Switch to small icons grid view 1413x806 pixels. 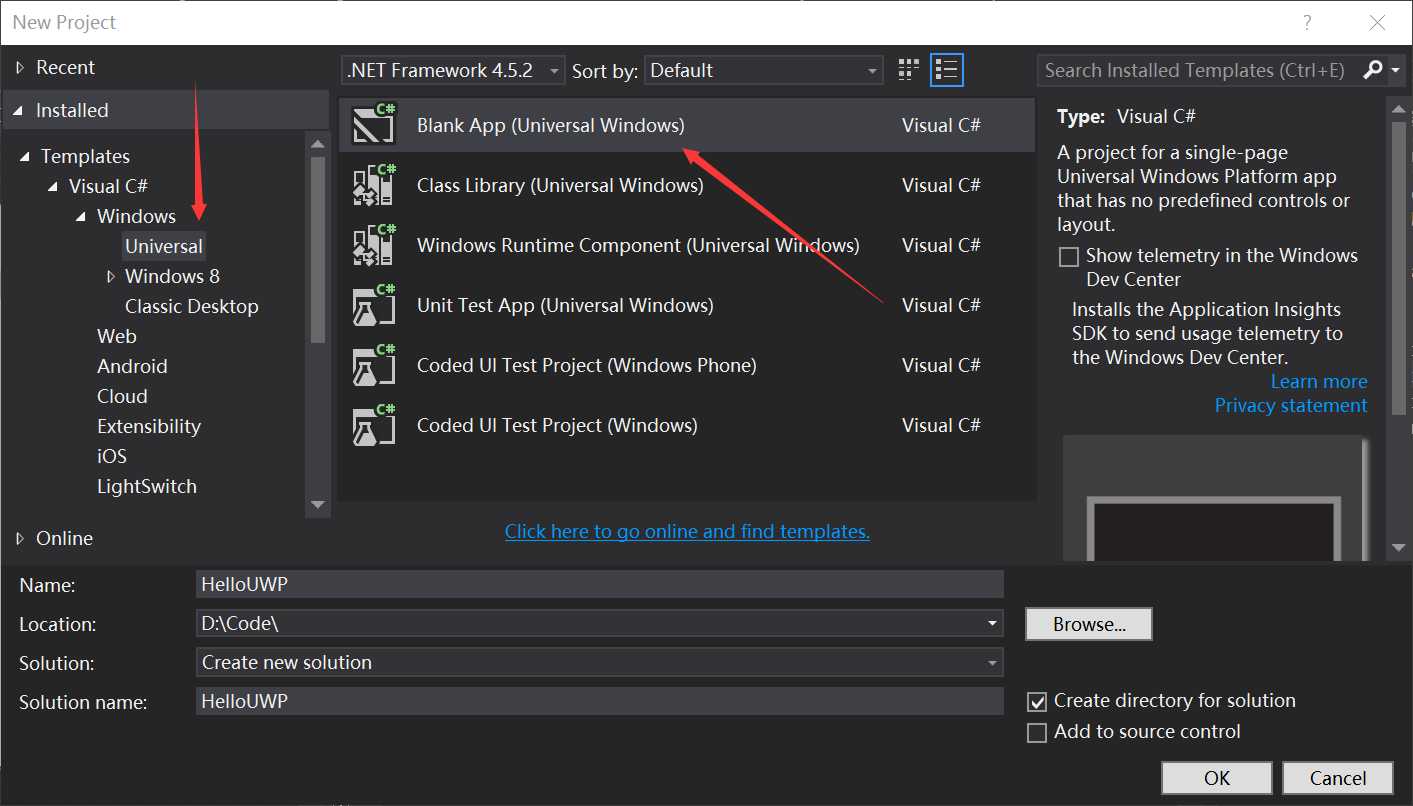[908, 69]
